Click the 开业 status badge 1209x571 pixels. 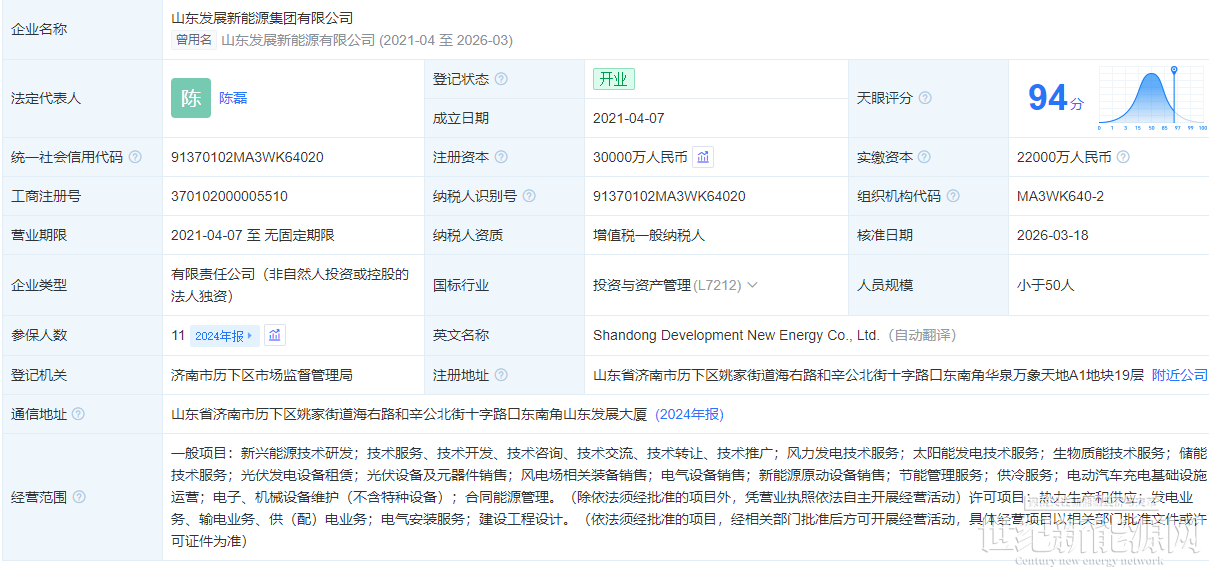[x=613, y=79]
